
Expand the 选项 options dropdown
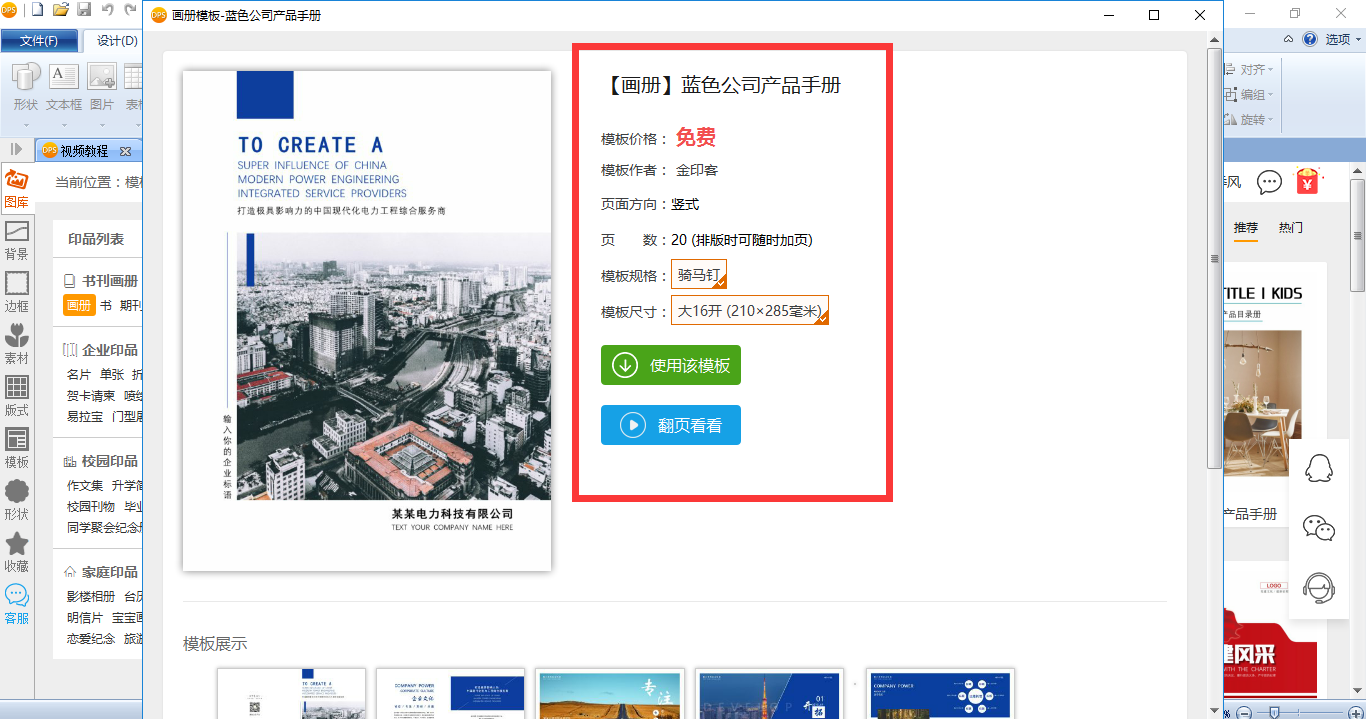pos(1343,40)
